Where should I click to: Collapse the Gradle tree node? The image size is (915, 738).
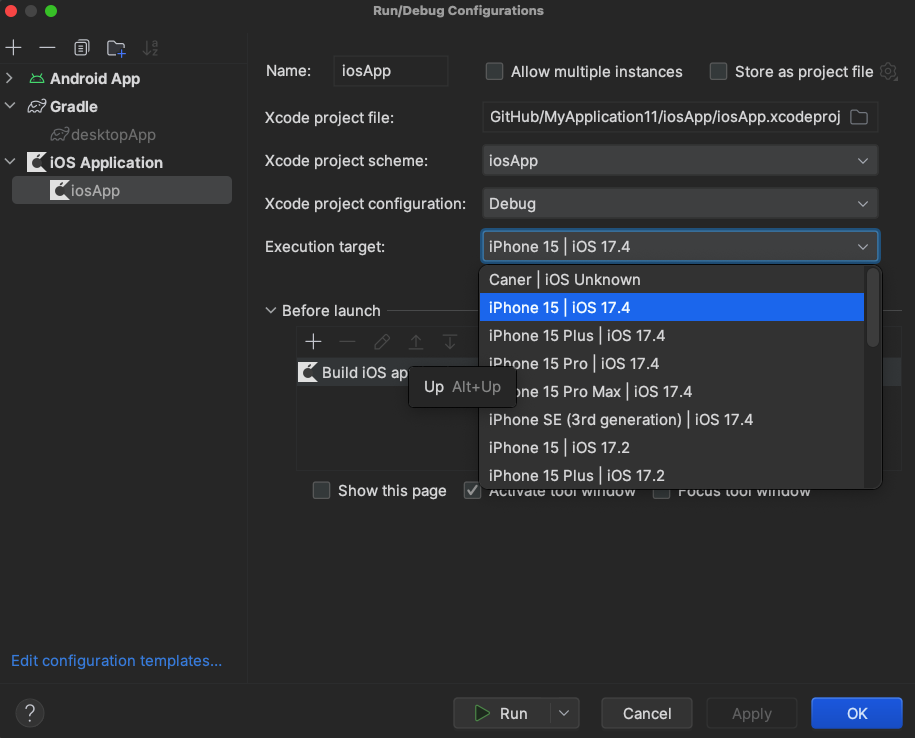pos(9,106)
